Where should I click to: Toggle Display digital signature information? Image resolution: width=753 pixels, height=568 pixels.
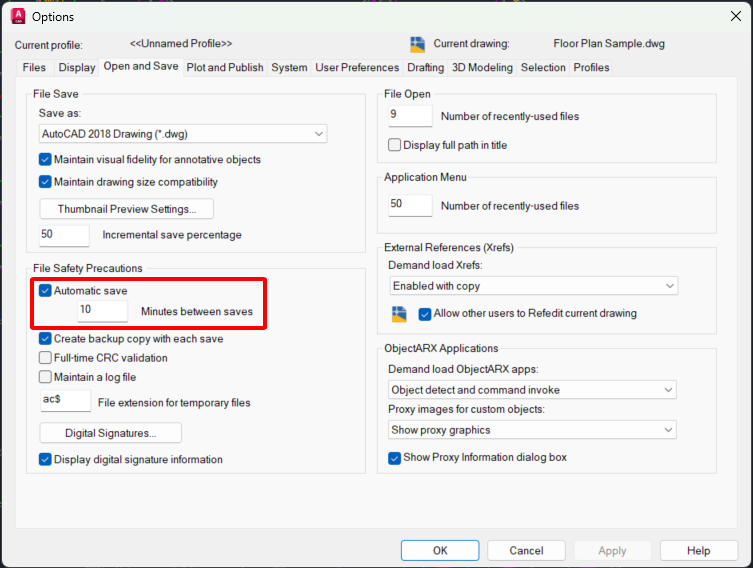45,459
